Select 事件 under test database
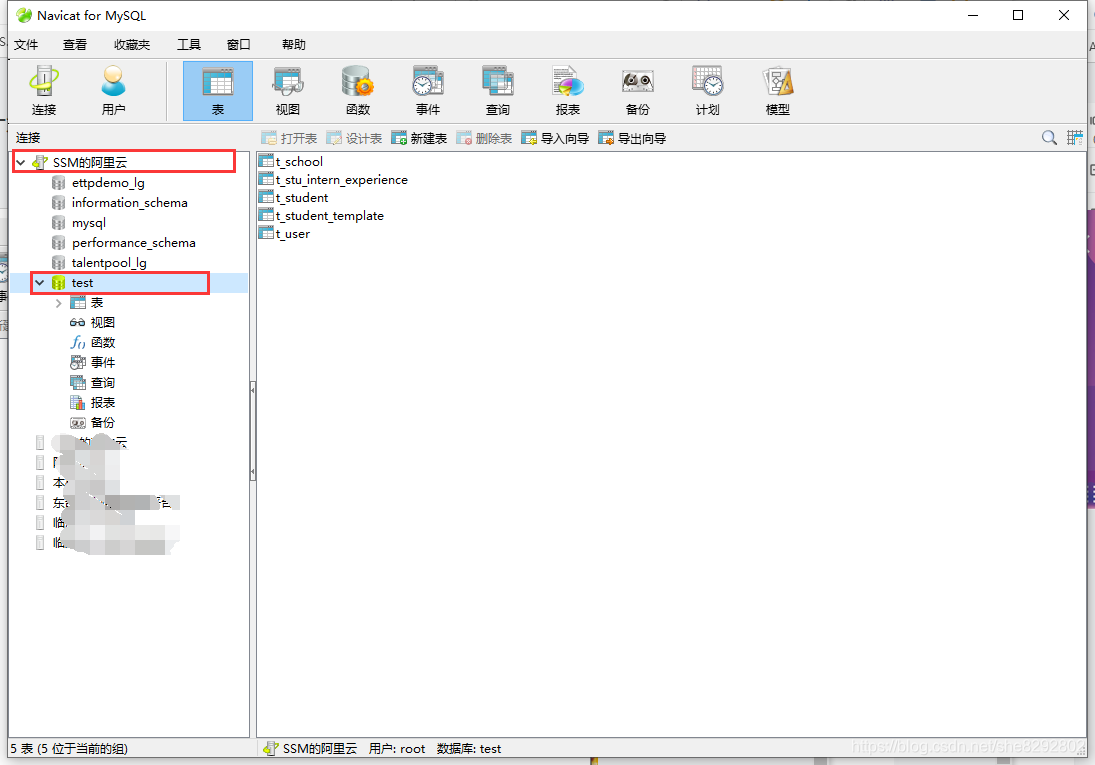The image size is (1095, 765). [x=103, y=363]
